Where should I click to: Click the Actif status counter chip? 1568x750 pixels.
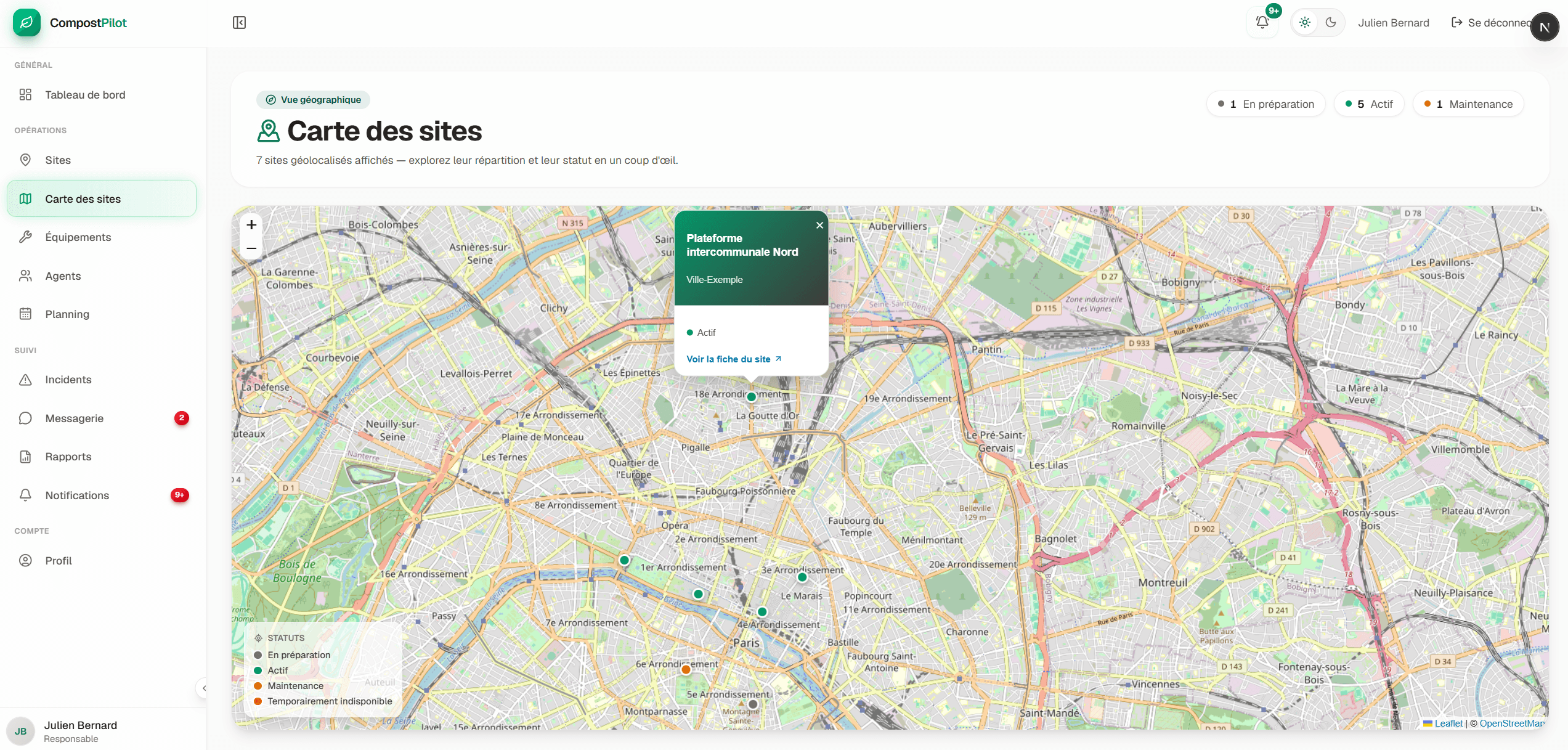1368,104
